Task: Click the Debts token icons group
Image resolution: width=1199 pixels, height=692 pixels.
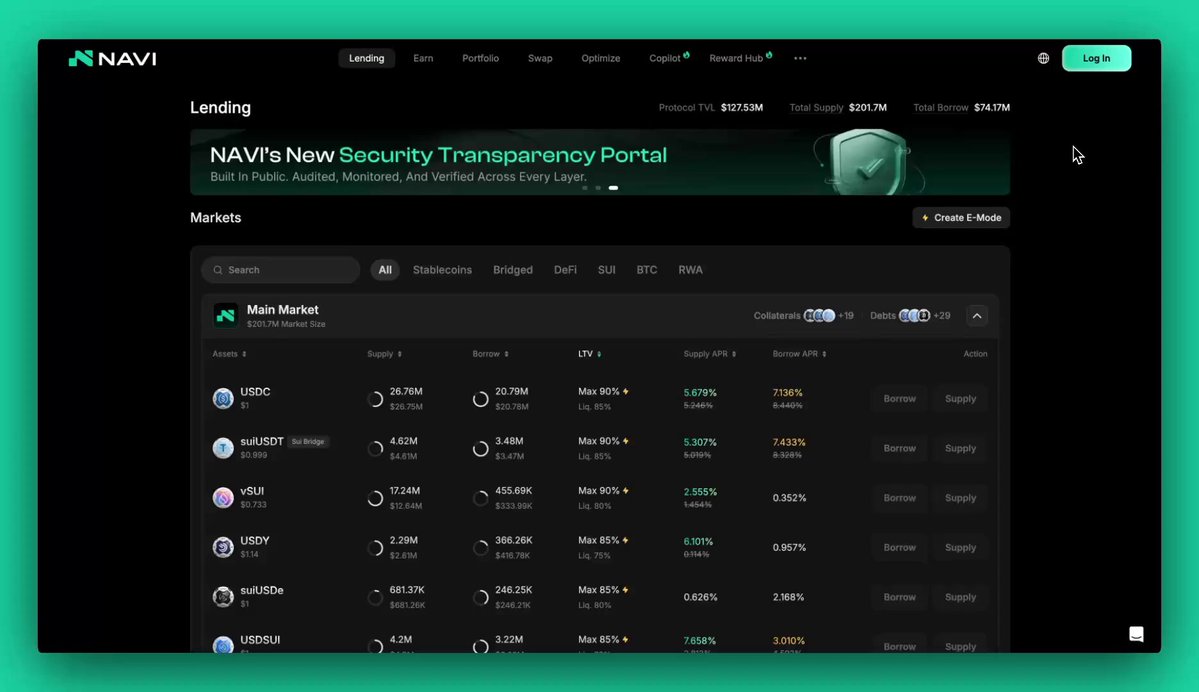Action: (915, 316)
